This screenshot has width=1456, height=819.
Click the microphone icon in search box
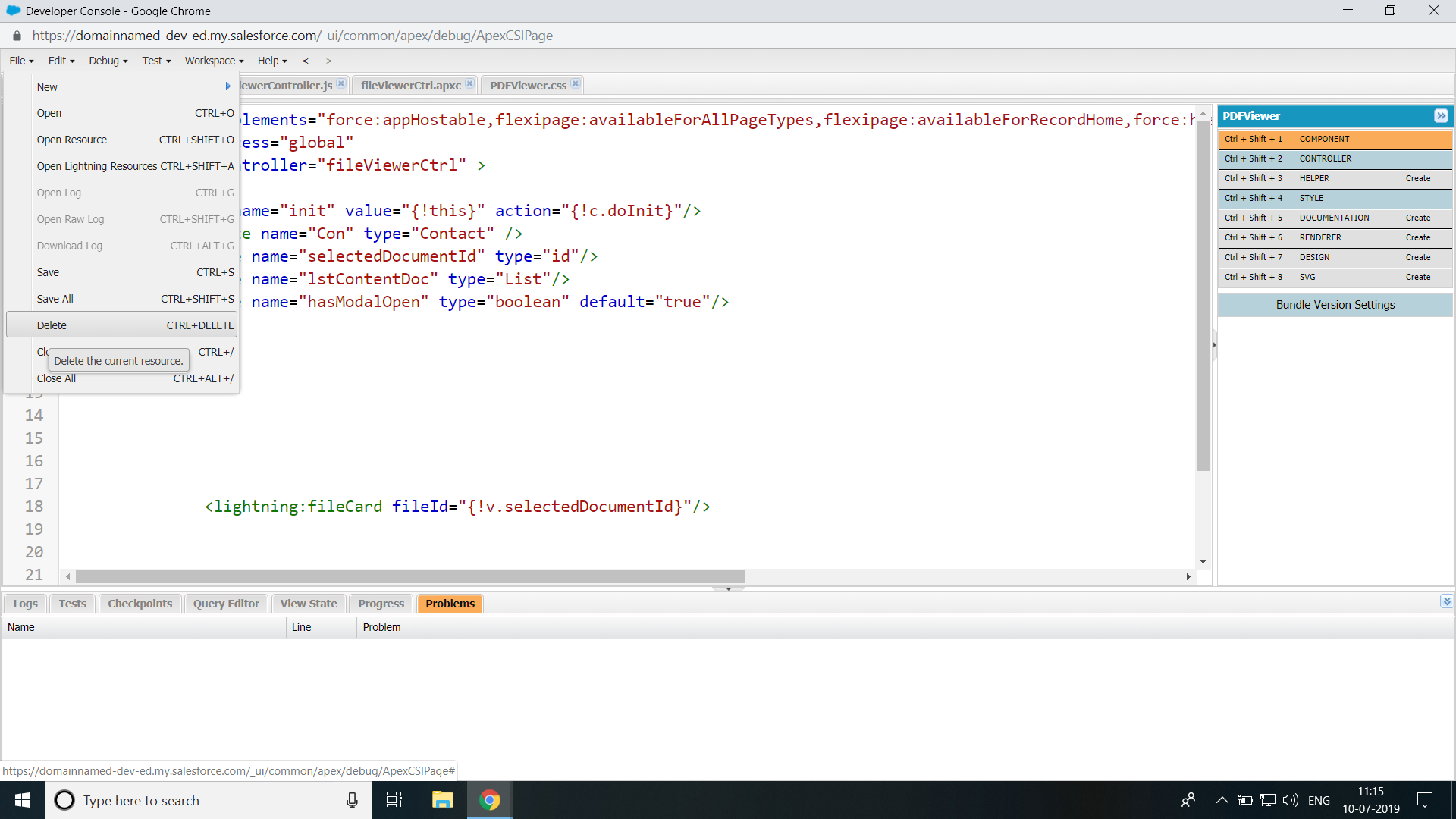pos(352,800)
